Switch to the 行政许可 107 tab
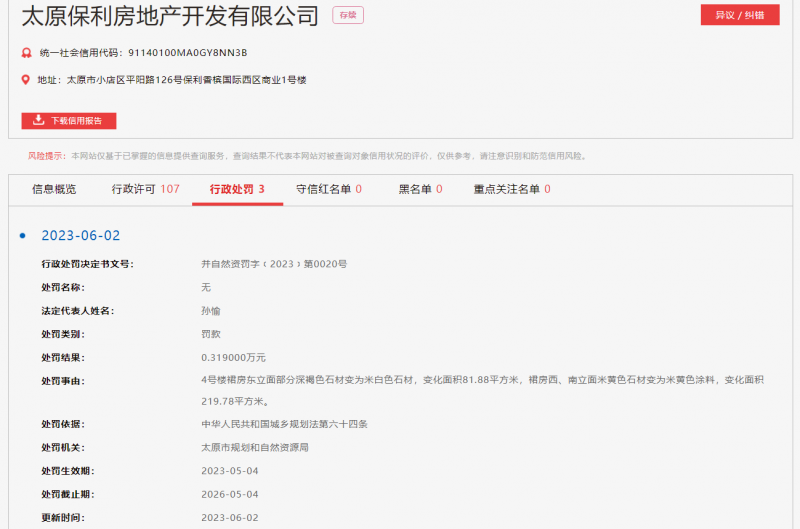The image size is (800, 529). (145, 189)
